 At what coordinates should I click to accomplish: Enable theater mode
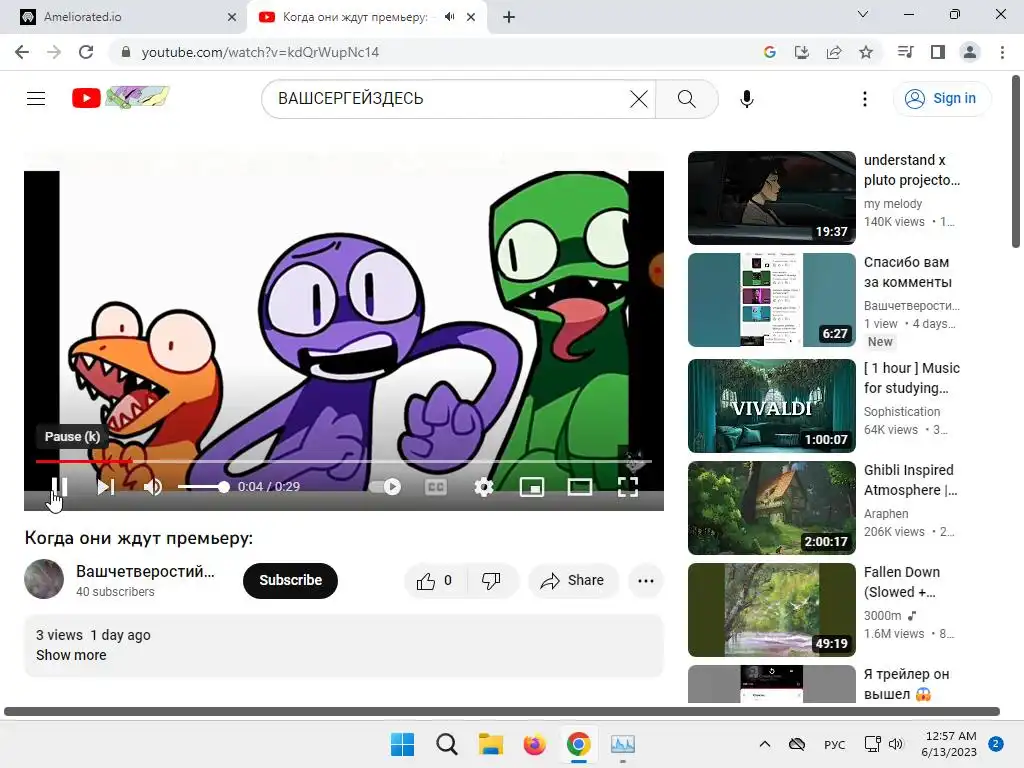(579, 487)
